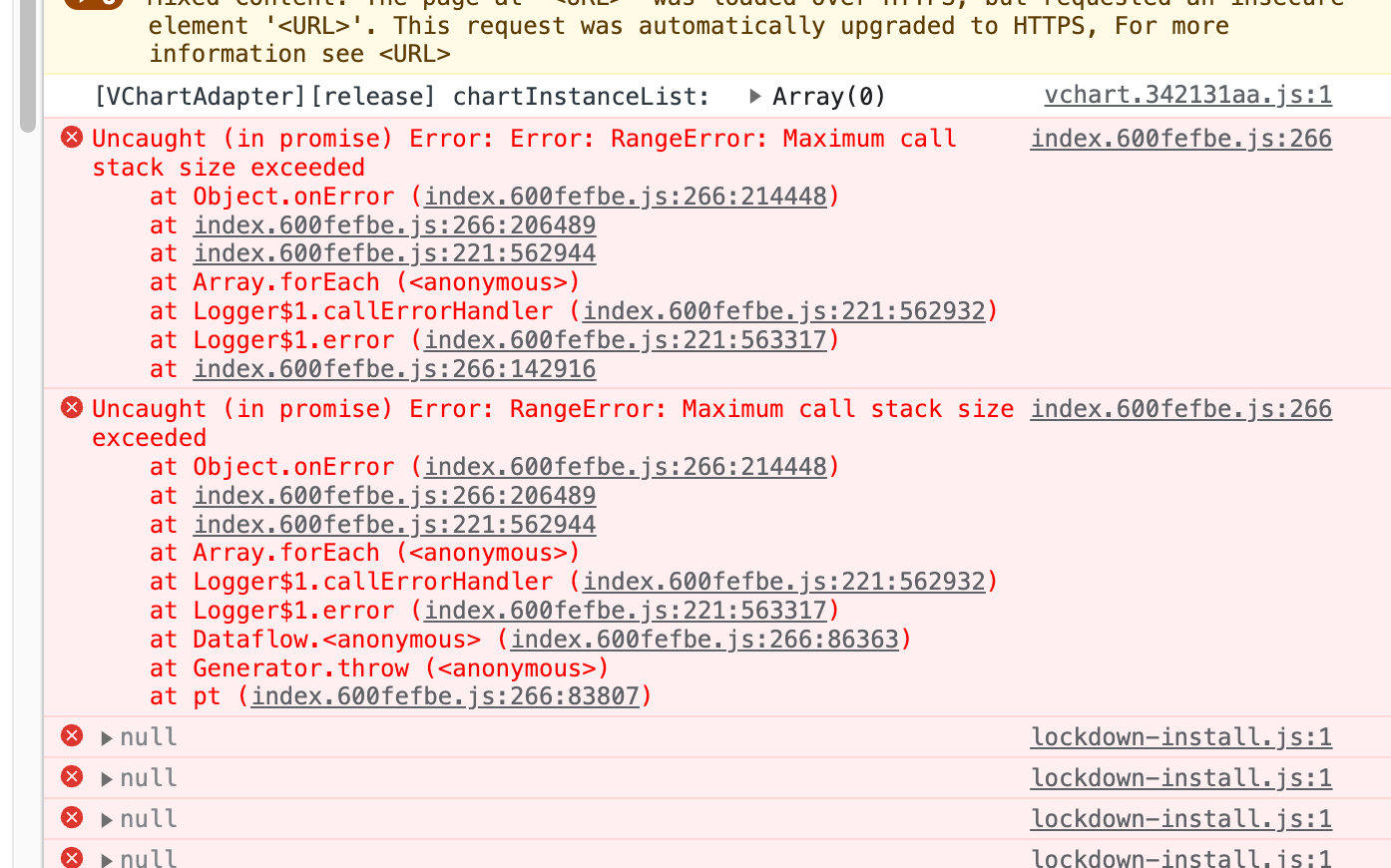Click the error icon on the bottom null row
The width and height of the screenshot is (1391, 868).
(x=71, y=856)
